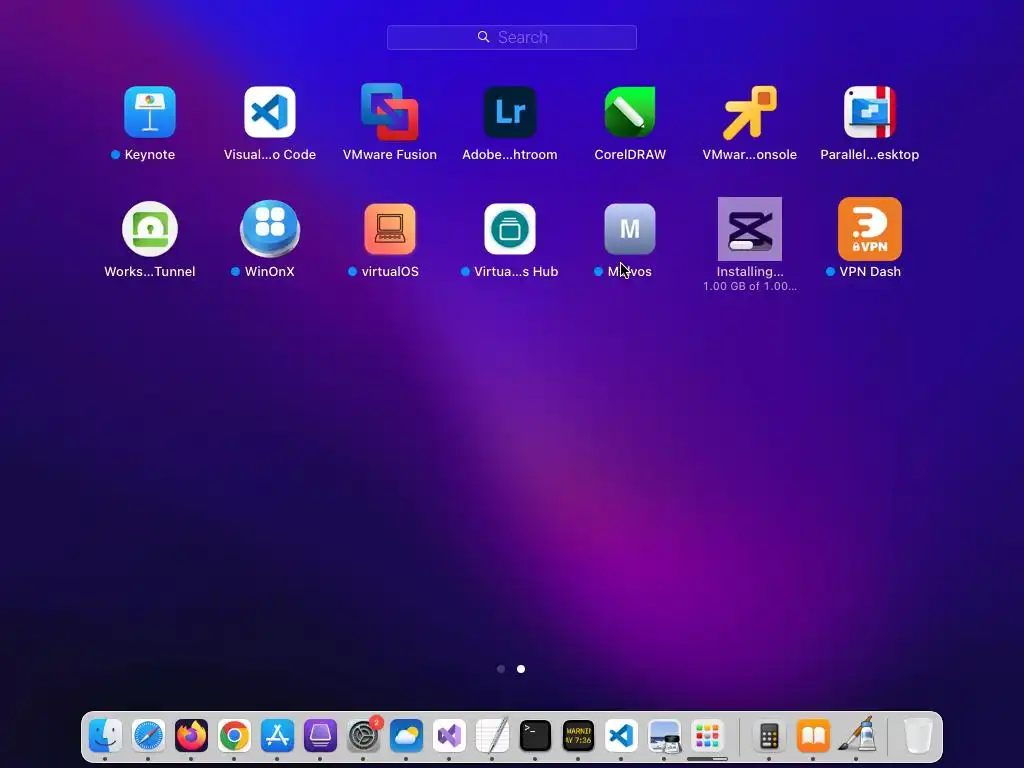
Task: Open virtualOS app
Action: point(390,229)
